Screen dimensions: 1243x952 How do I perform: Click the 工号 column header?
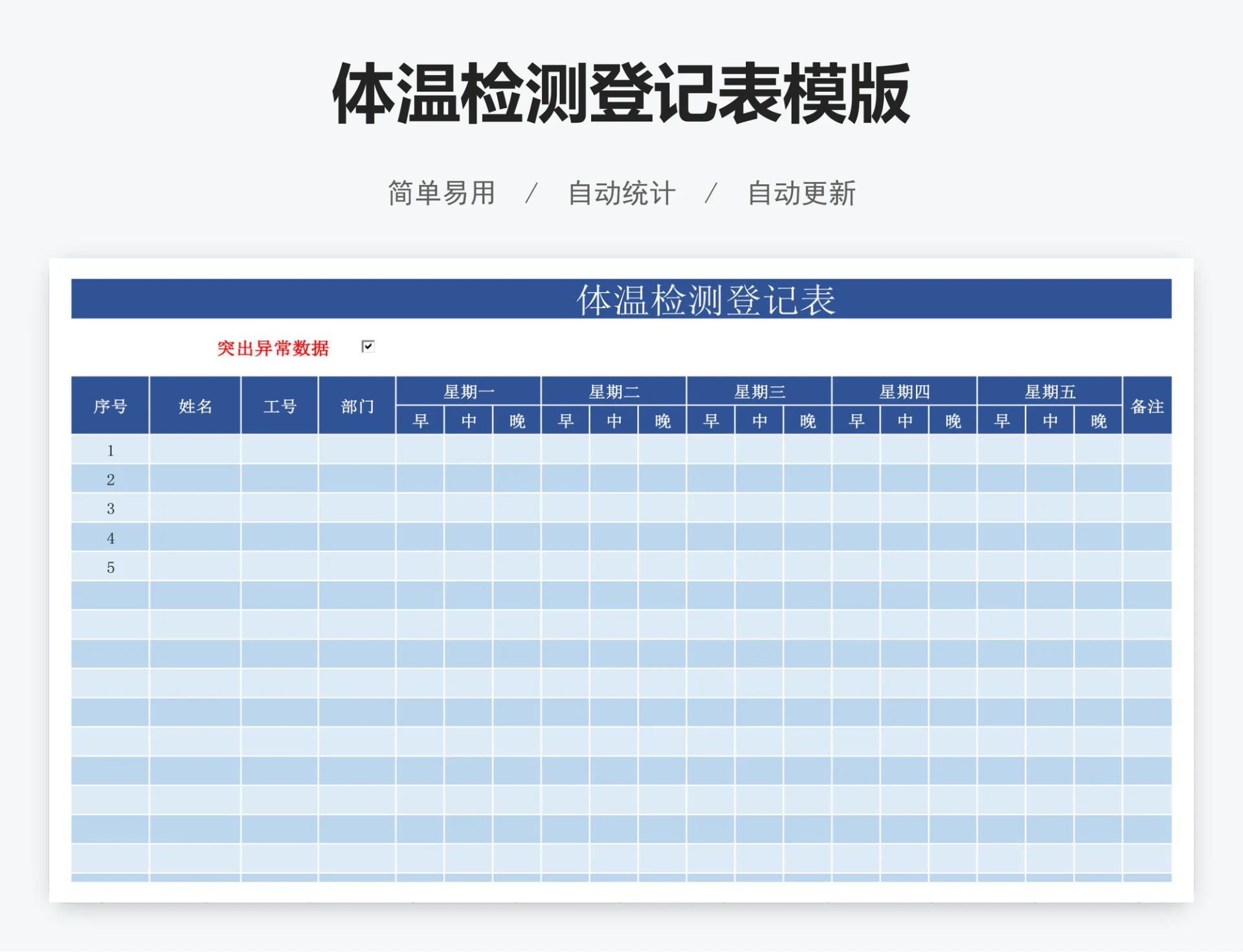[280, 407]
